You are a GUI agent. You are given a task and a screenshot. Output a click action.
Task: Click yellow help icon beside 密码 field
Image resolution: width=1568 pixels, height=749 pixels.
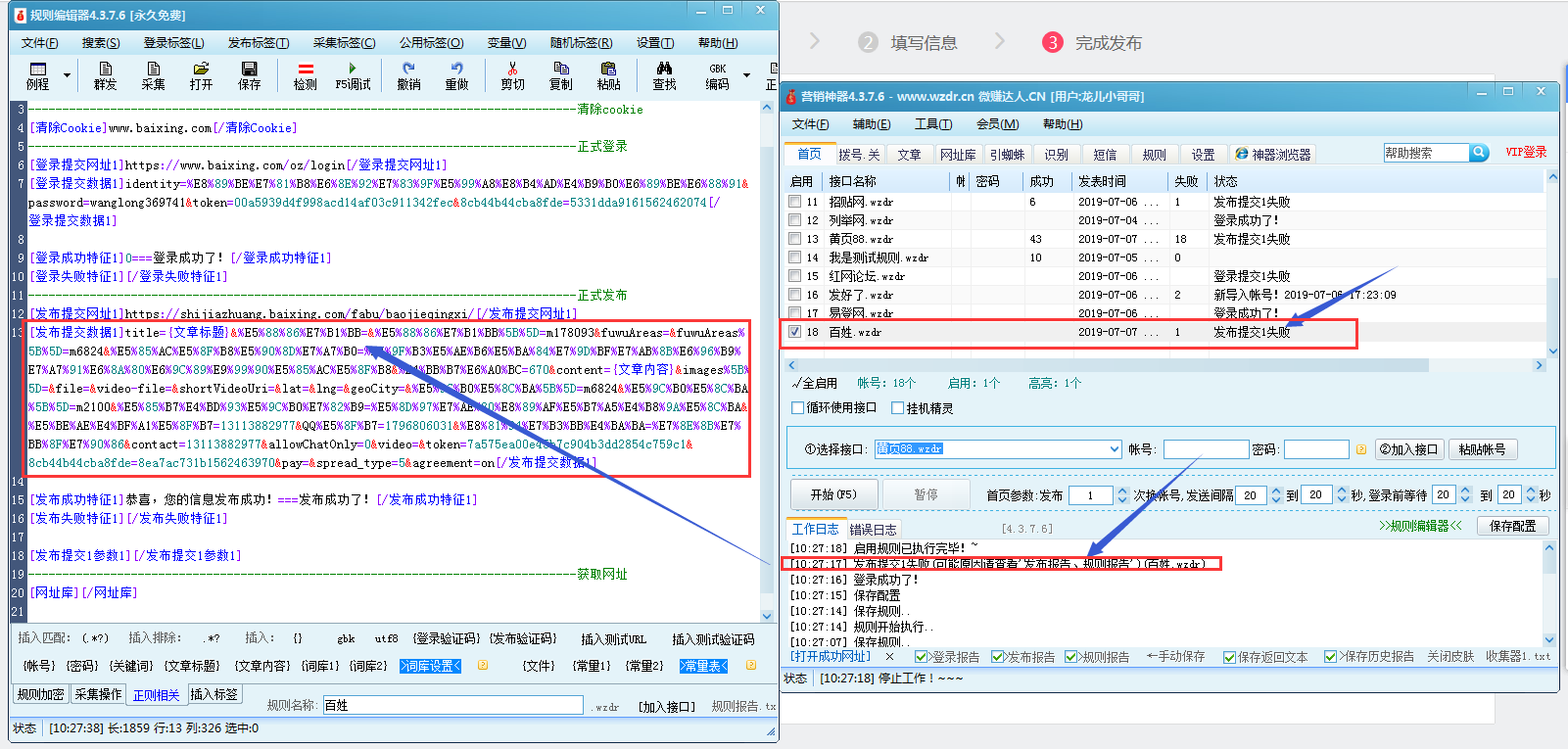1361,449
